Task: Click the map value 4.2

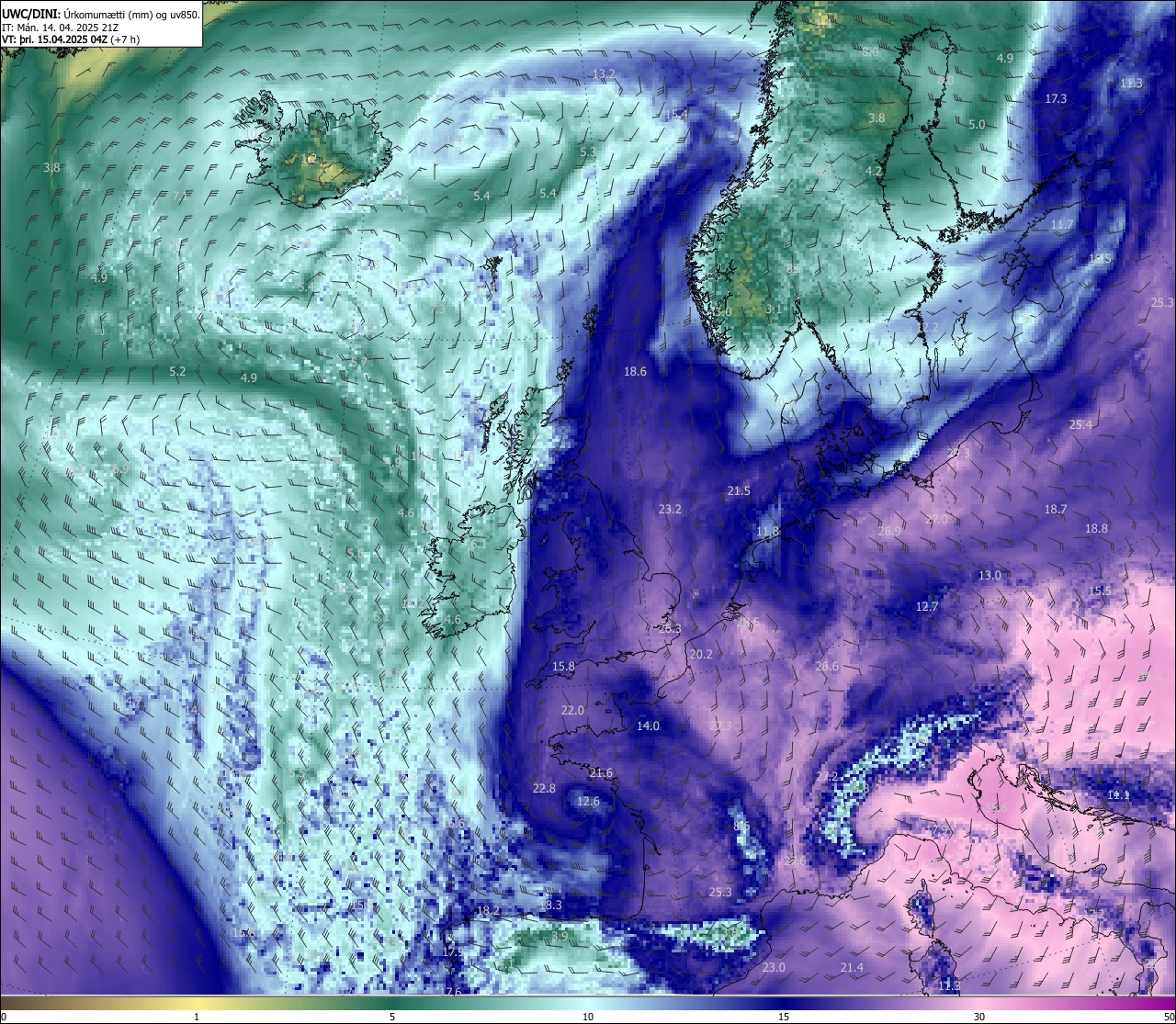Action: 874,171
